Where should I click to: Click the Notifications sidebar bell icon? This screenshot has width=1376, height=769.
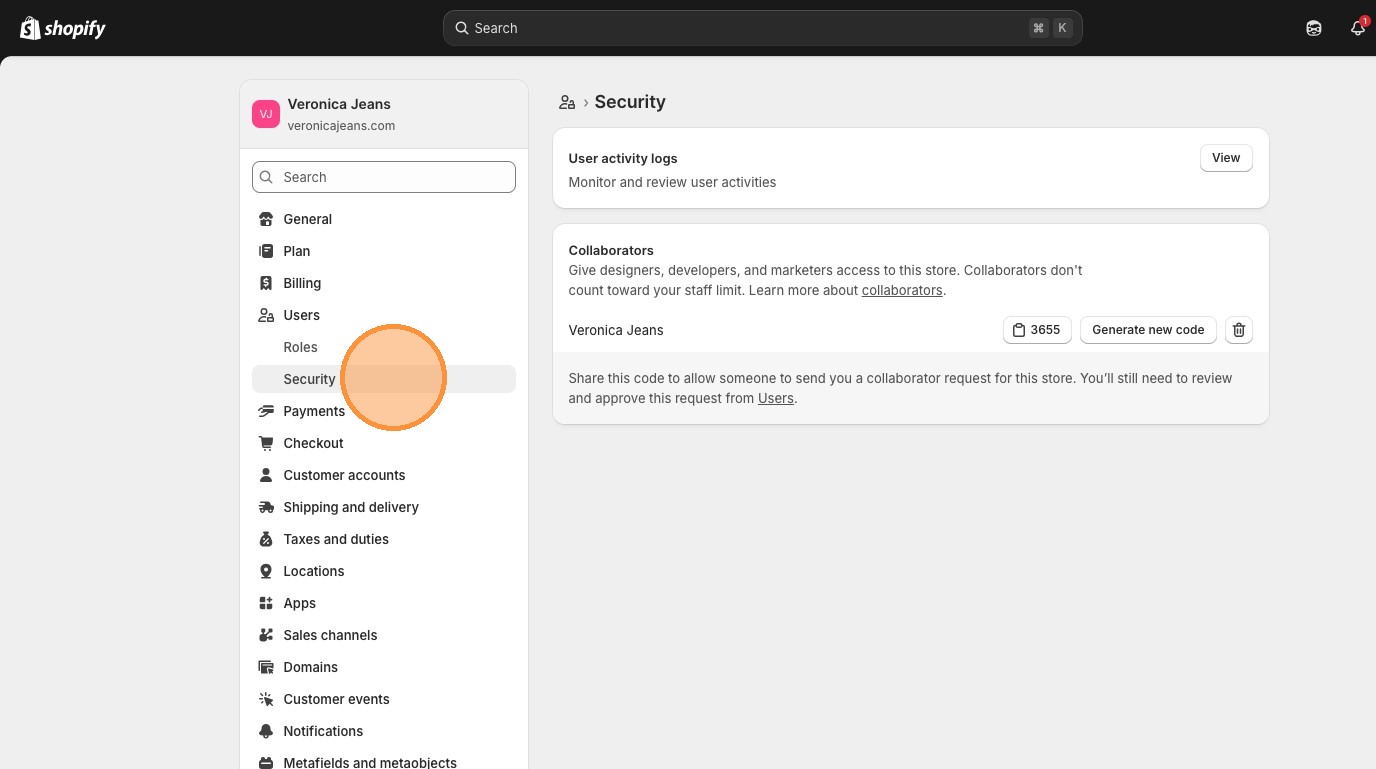tap(266, 731)
